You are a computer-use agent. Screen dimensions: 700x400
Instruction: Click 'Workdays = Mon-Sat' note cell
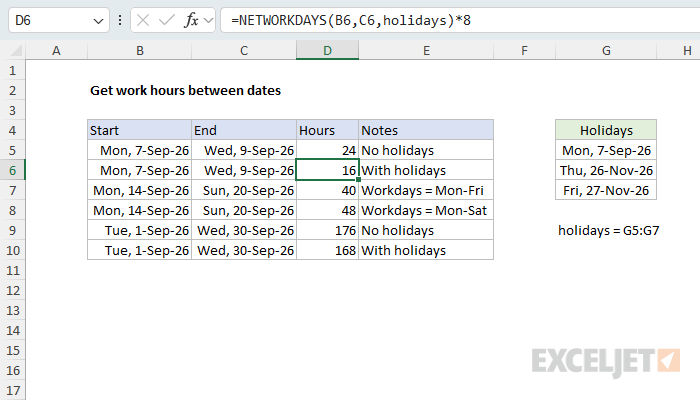point(426,210)
